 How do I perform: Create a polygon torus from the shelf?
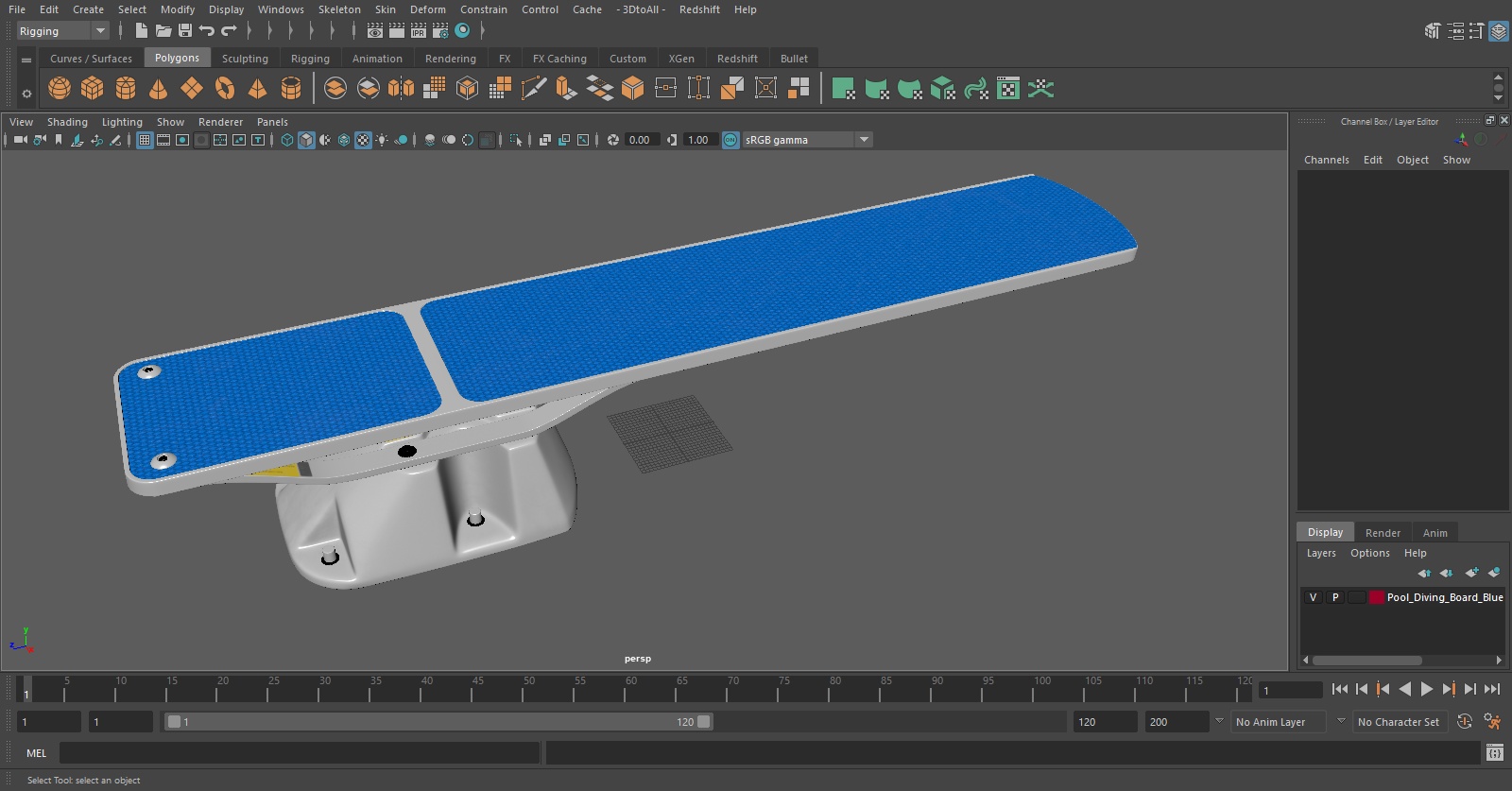coord(225,89)
